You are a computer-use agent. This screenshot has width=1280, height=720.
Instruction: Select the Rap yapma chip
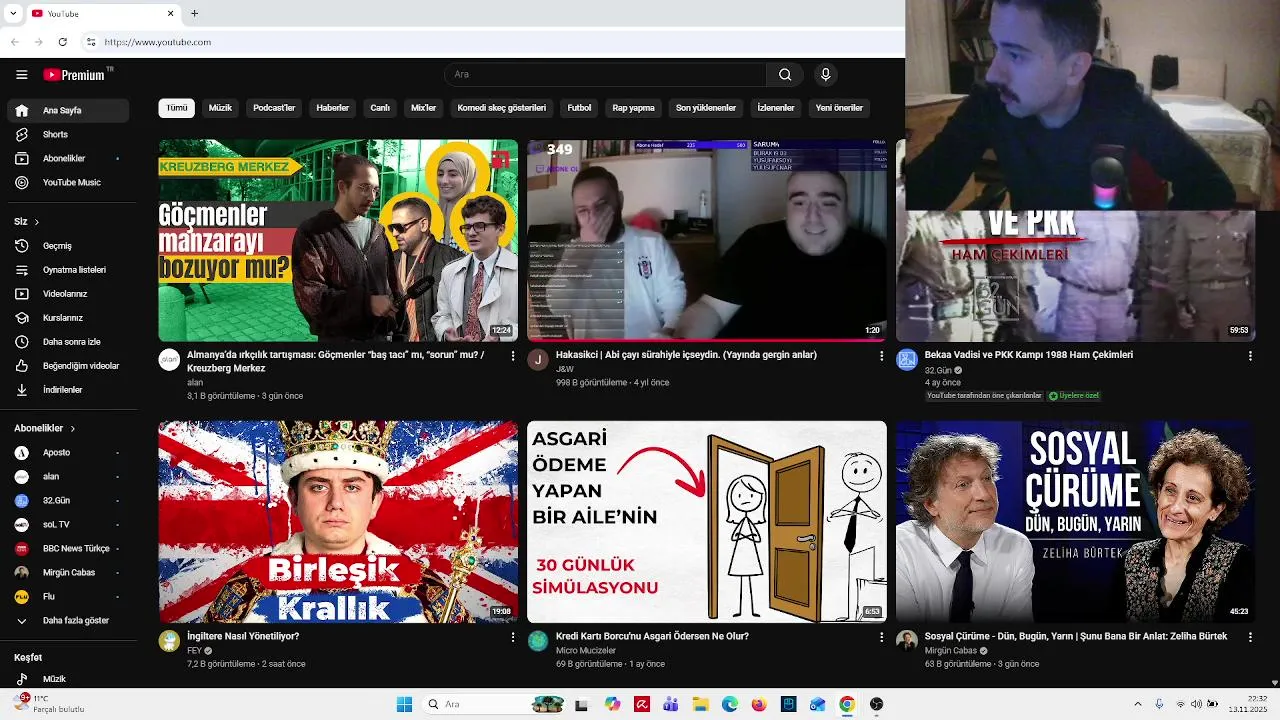[634, 108]
